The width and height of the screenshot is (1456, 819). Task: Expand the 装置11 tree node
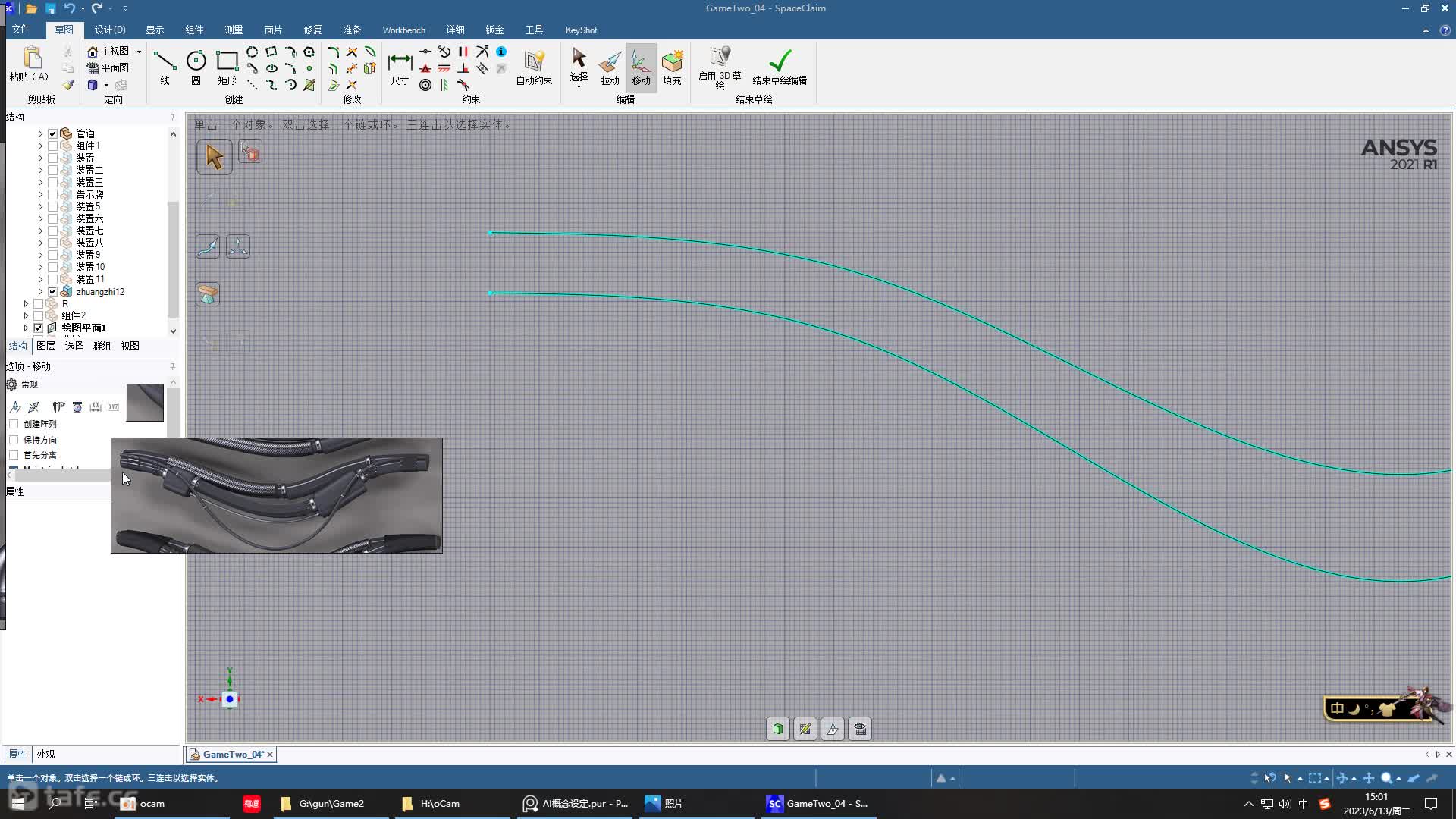point(40,279)
